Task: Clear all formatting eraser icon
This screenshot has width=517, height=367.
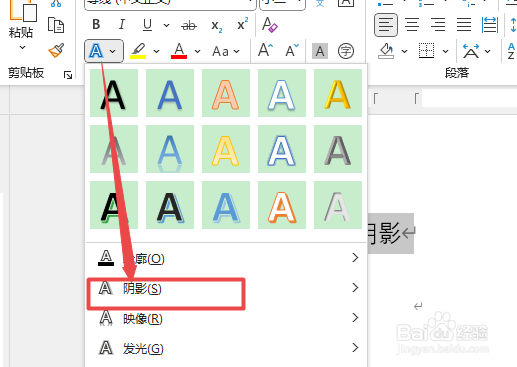Action: (x=269, y=25)
